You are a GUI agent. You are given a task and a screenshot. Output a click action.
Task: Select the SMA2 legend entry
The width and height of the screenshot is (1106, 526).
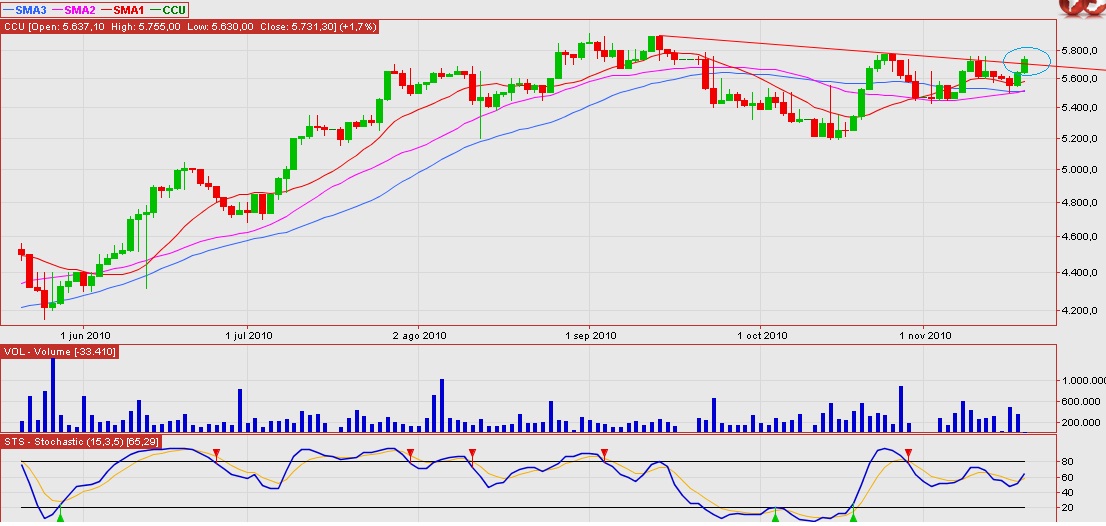73,10
